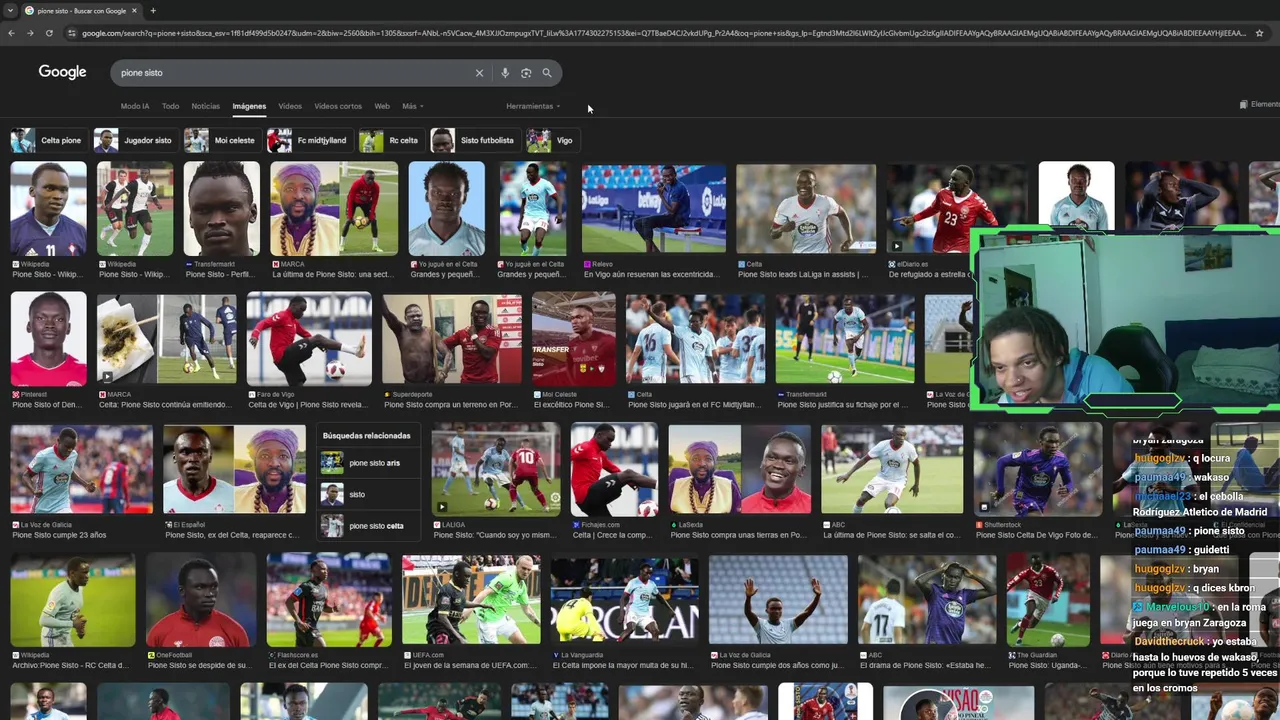
Task: Click the Google logo
Action: click(62, 72)
